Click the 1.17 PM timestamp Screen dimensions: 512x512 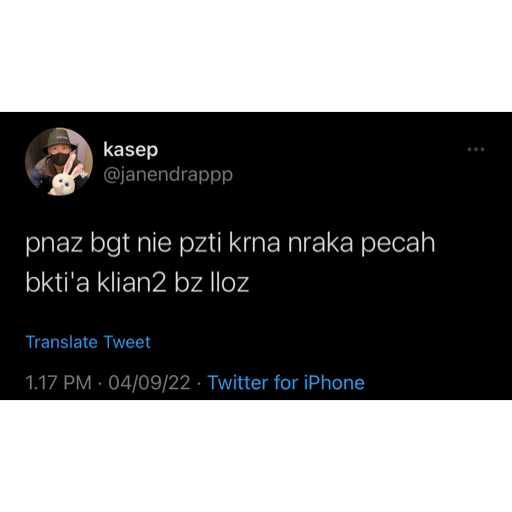[58, 383]
